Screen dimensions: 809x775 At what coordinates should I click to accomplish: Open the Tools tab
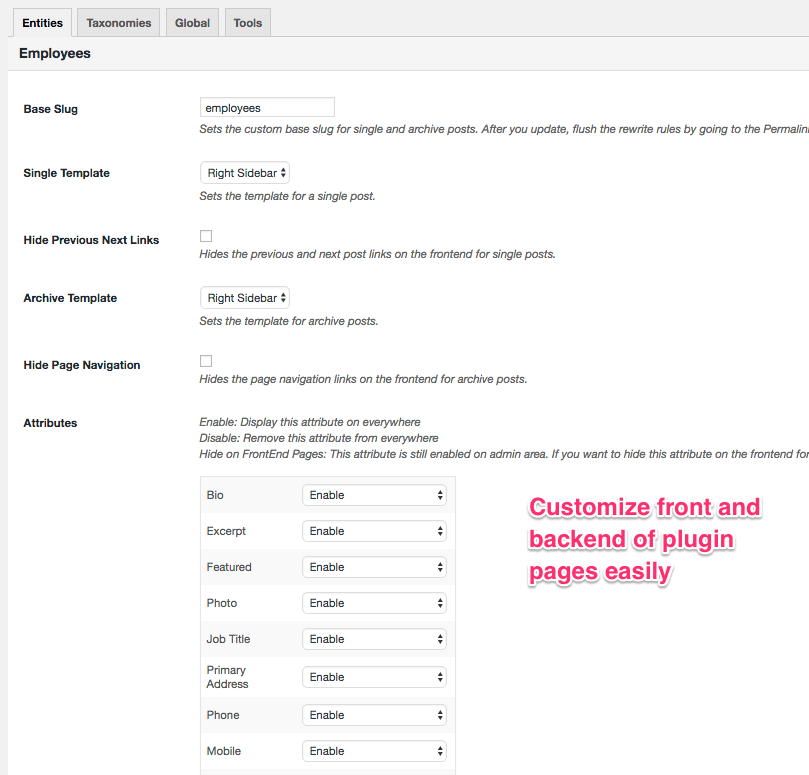248,23
